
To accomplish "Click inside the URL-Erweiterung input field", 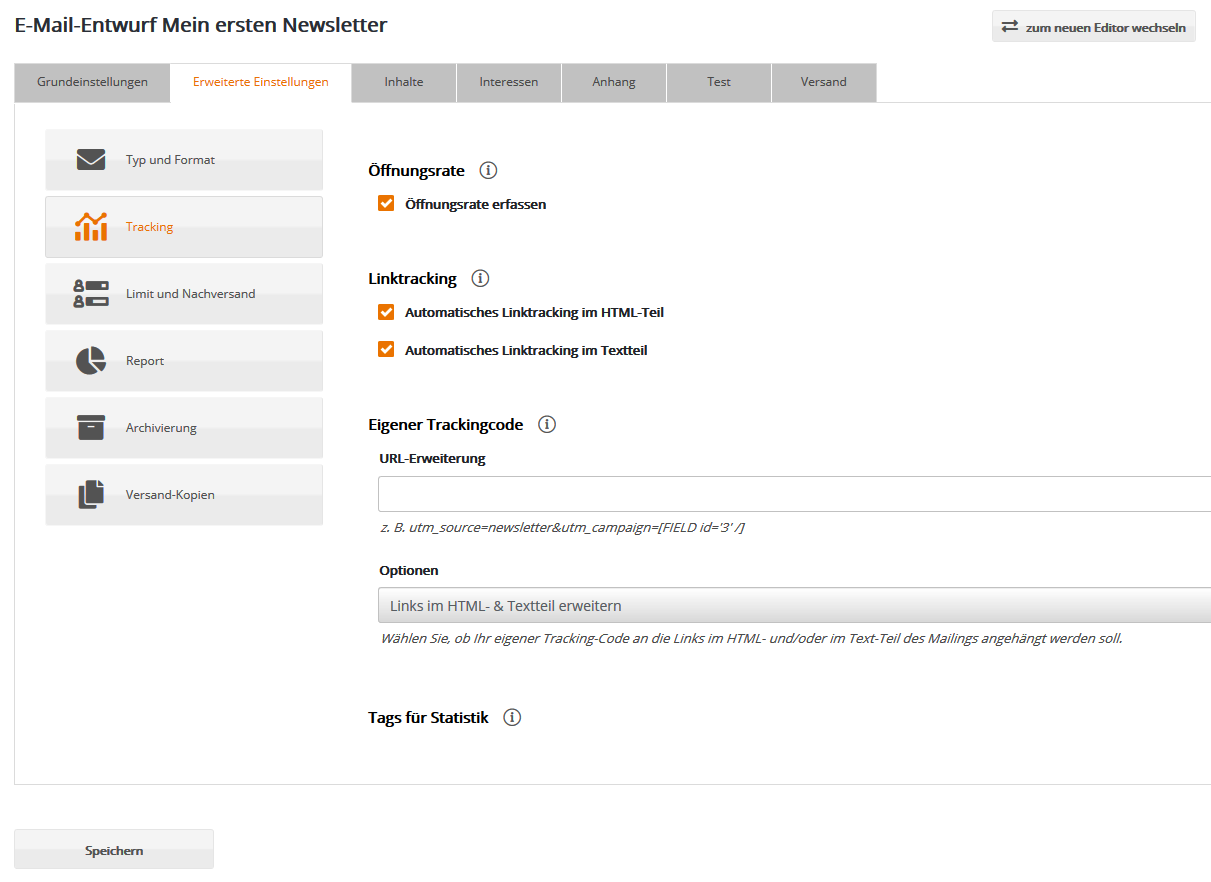I will click(x=700, y=493).
